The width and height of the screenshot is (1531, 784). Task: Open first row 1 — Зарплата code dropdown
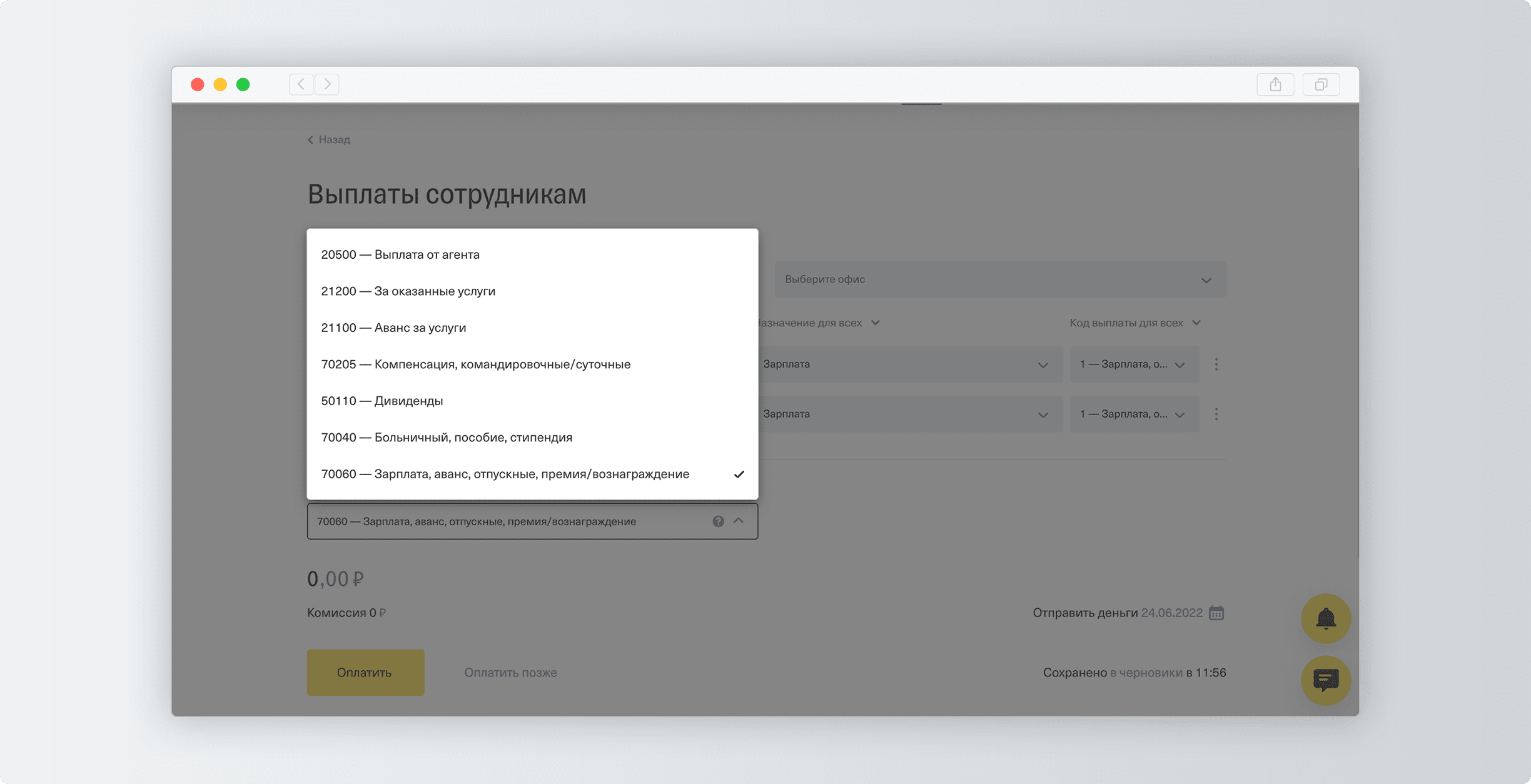pyautogui.click(x=1134, y=364)
